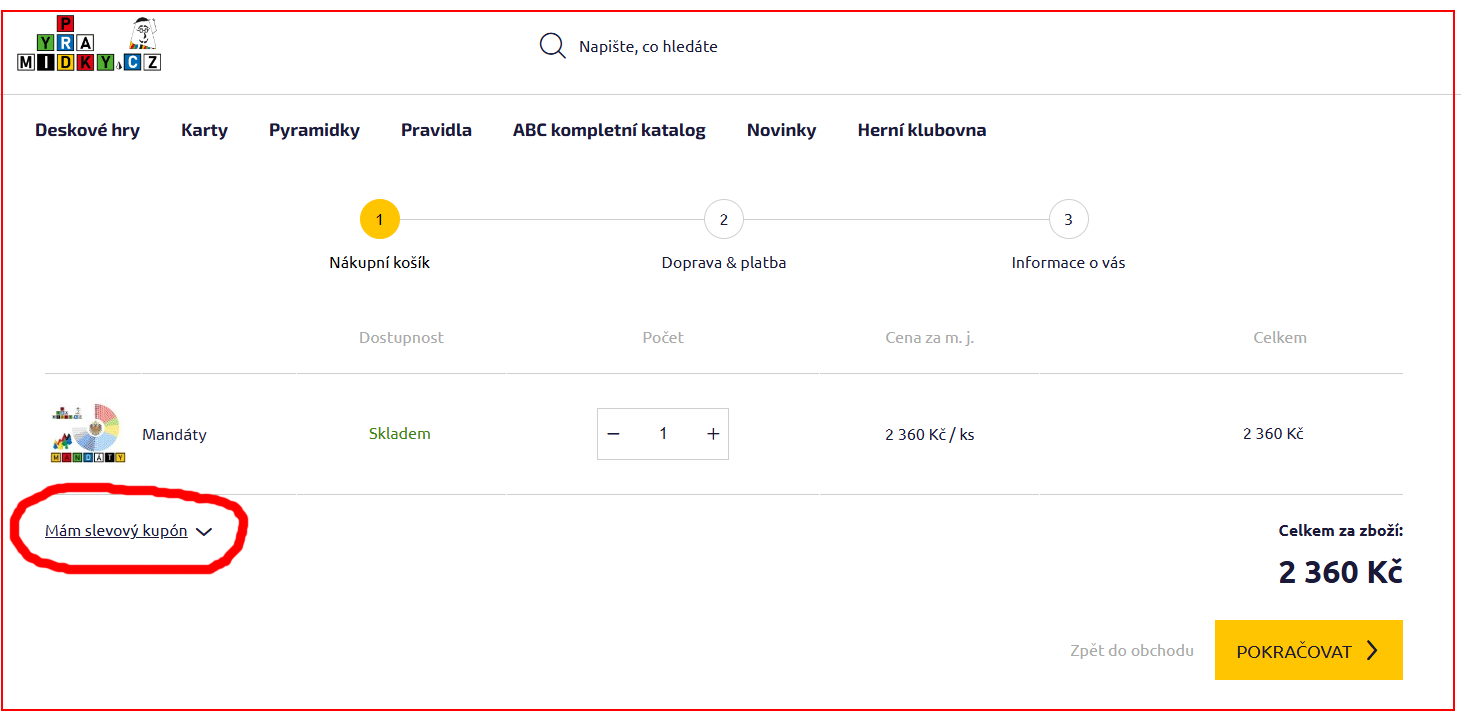Open the Mám slevový kupón link

tap(116, 531)
